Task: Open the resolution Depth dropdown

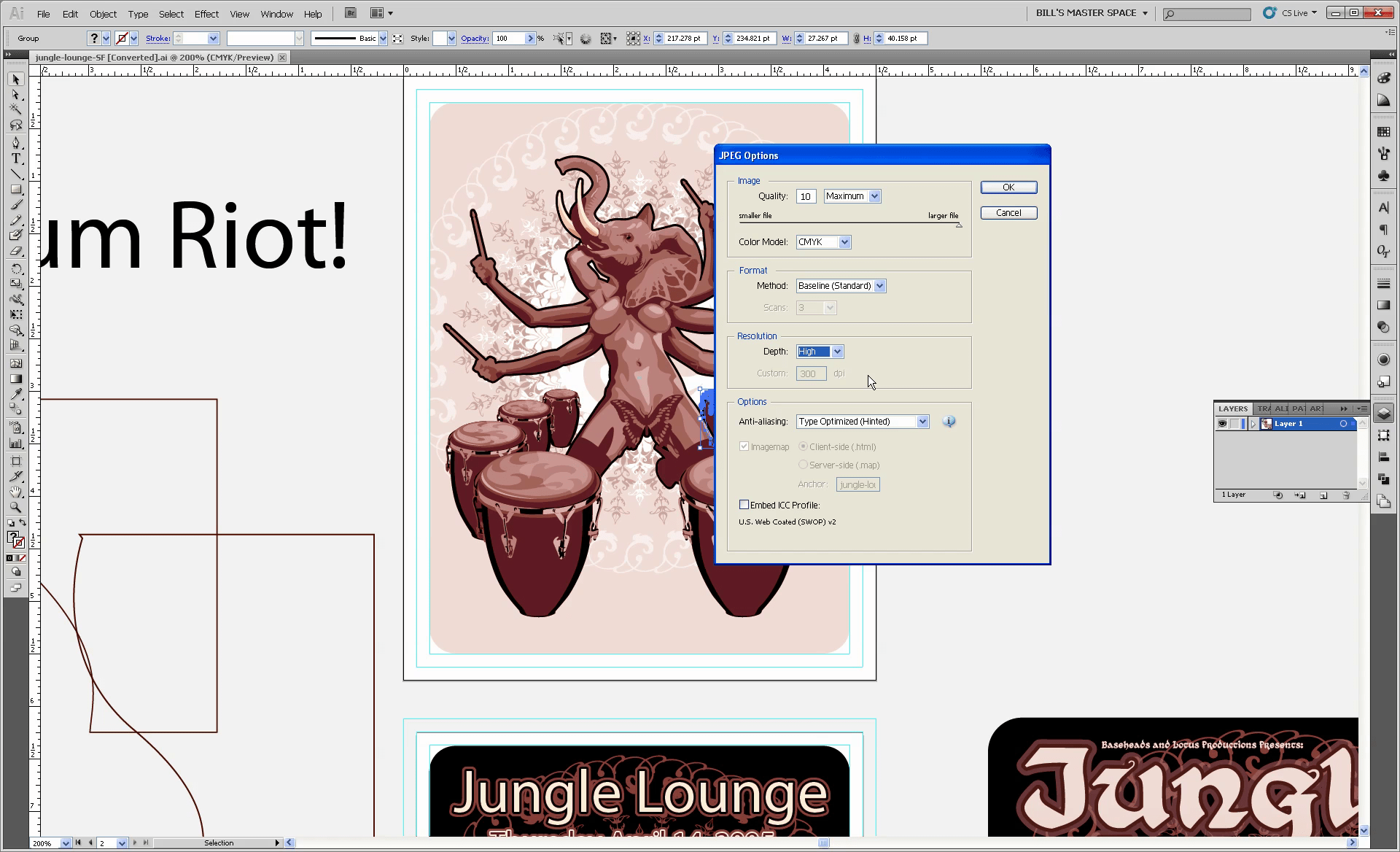Action: 837,352
